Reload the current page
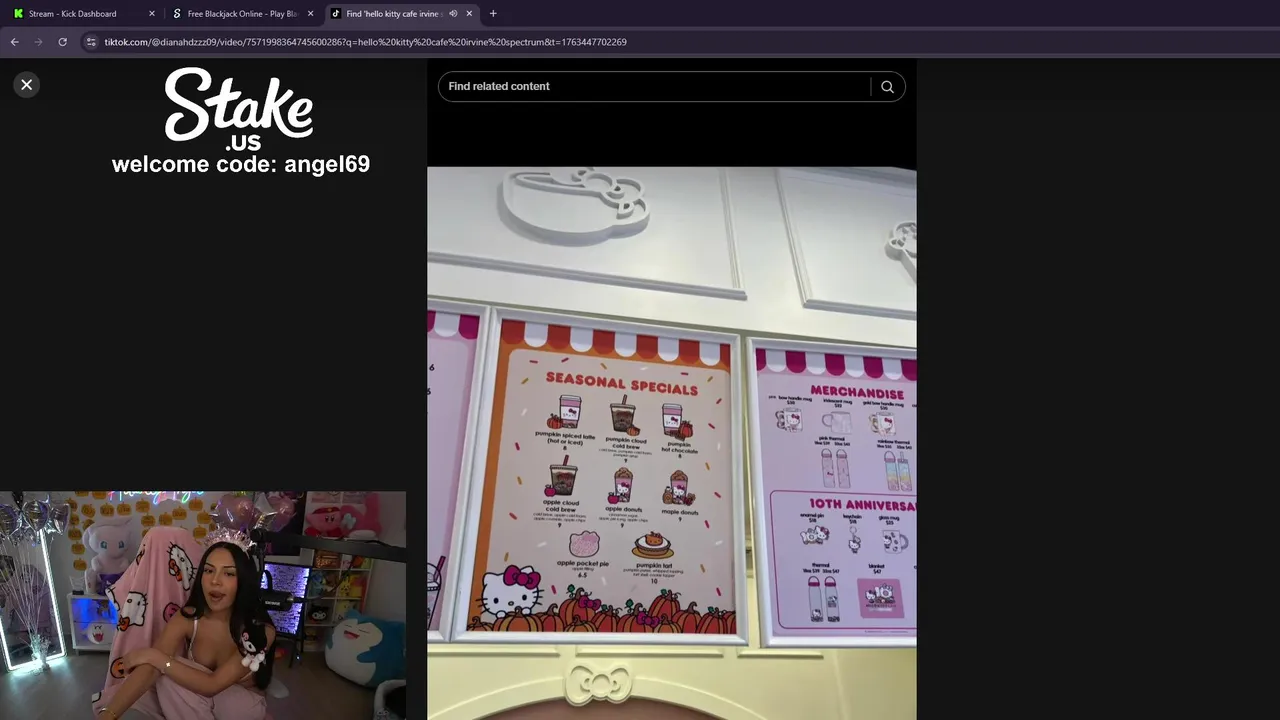Screen dimensions: 1280x720 tap(62, 42)
